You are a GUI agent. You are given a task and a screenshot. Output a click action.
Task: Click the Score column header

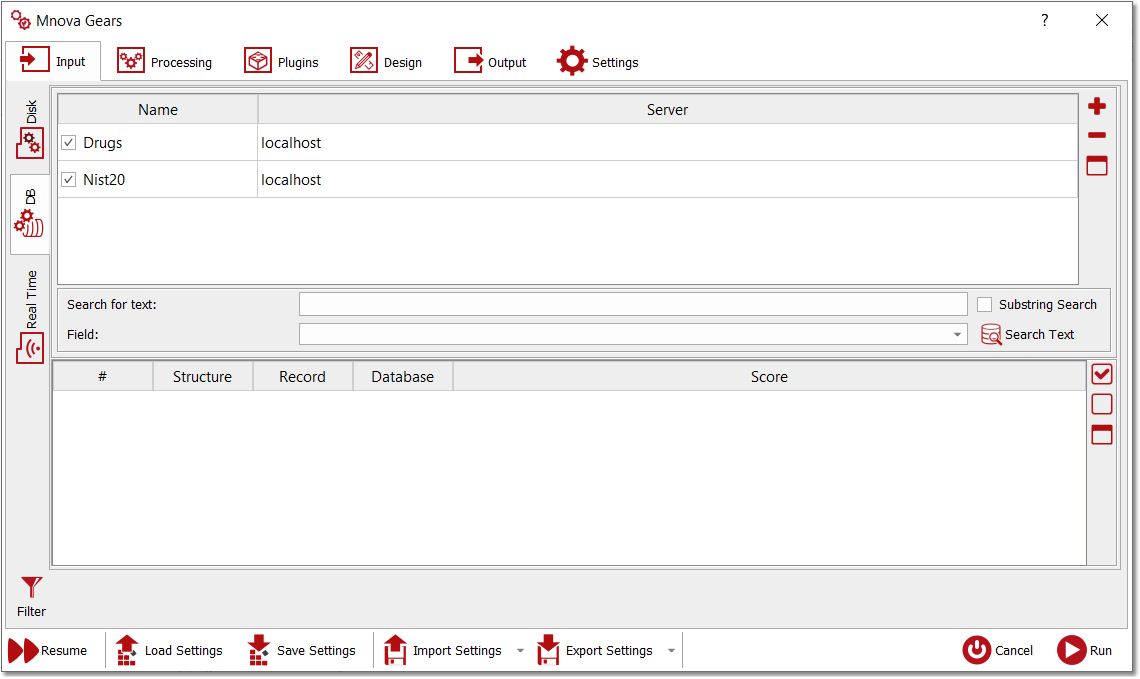click(769, 377)
